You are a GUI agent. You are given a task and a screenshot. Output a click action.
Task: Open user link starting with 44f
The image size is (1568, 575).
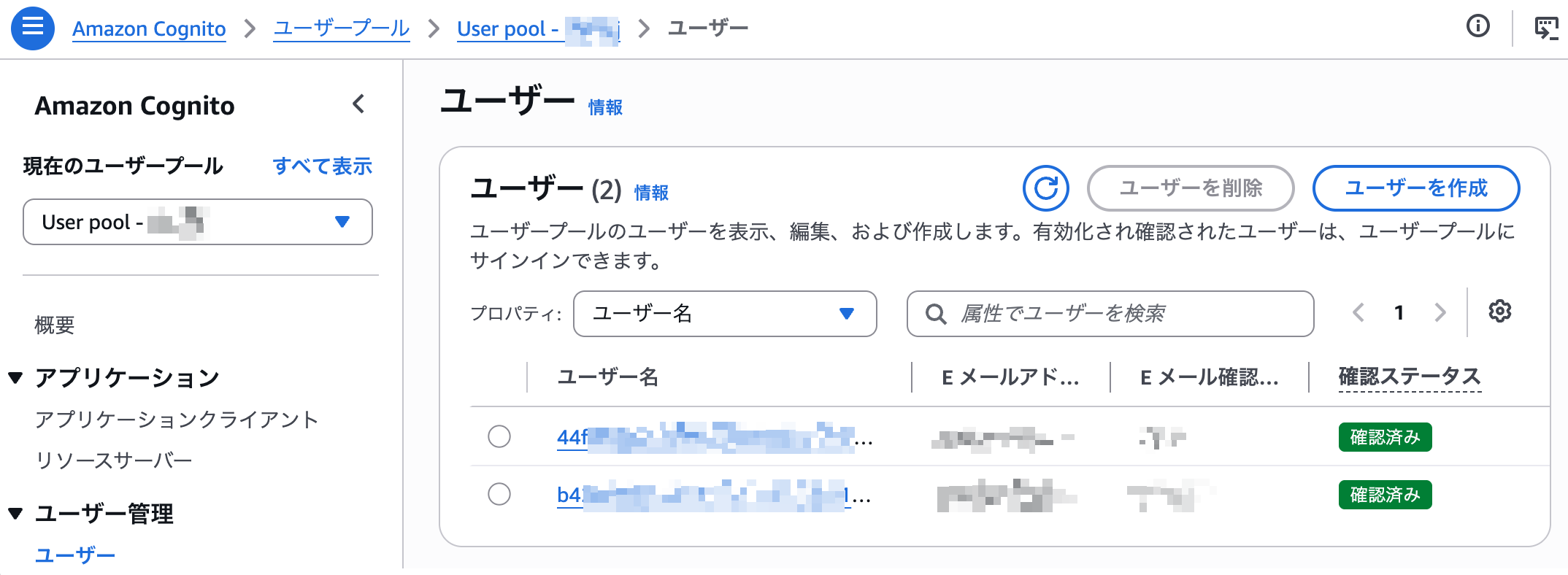(x=715, y=437)
